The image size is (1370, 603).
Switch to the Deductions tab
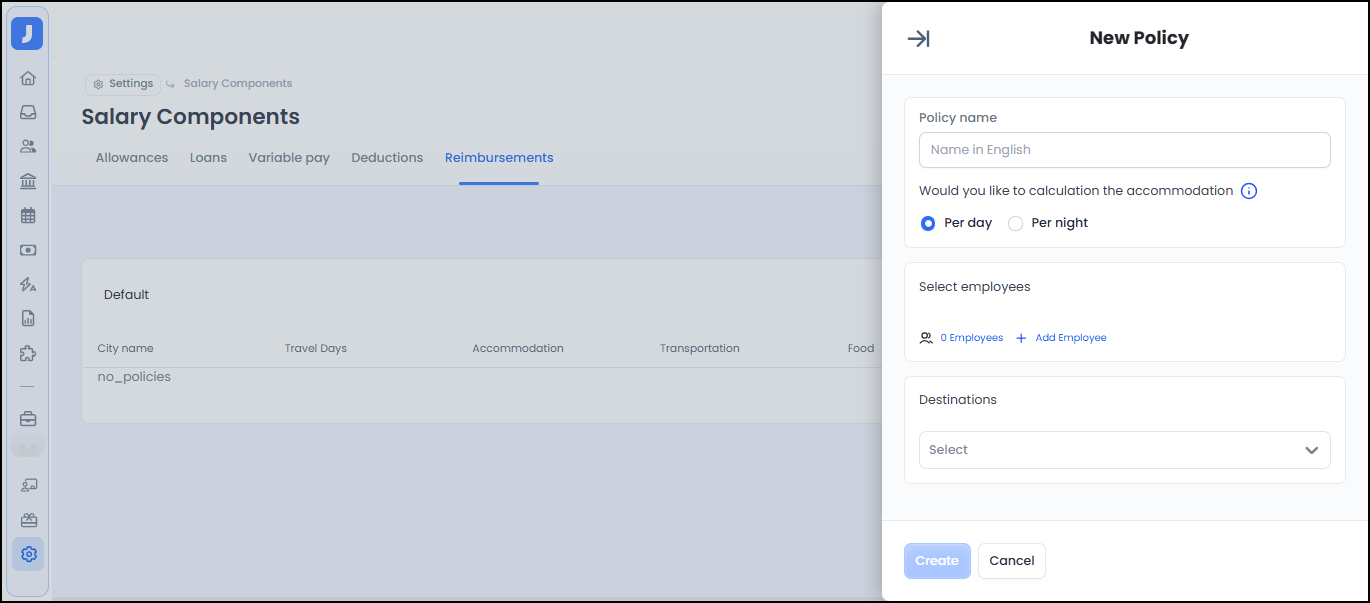pyautogui.click(x=387, y=158)
